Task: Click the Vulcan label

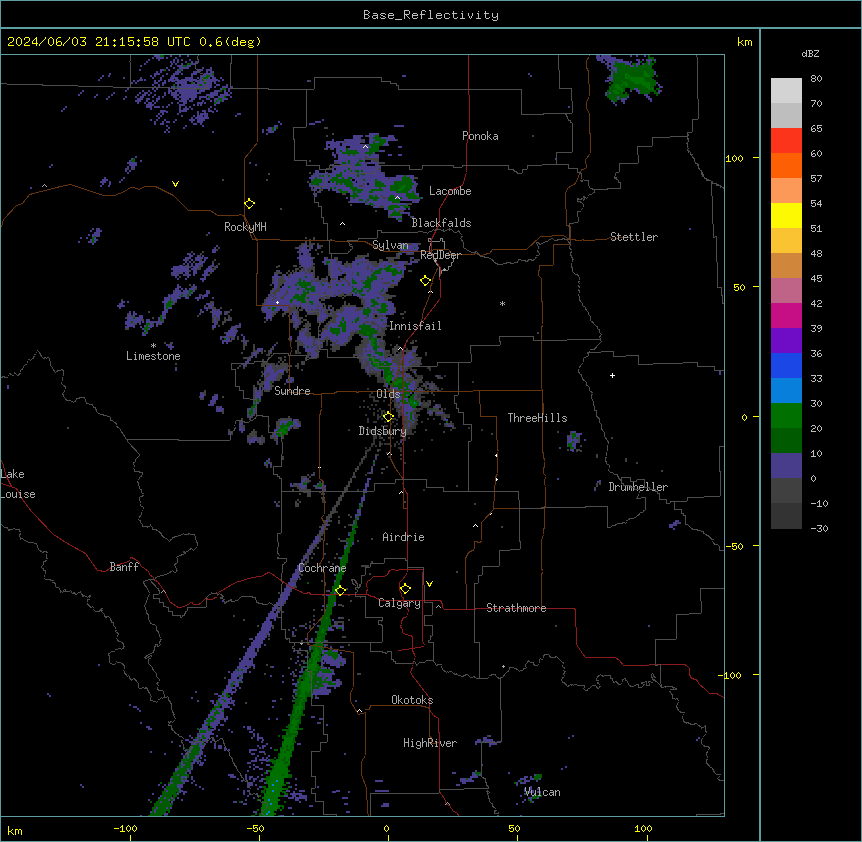Action: 542,792
